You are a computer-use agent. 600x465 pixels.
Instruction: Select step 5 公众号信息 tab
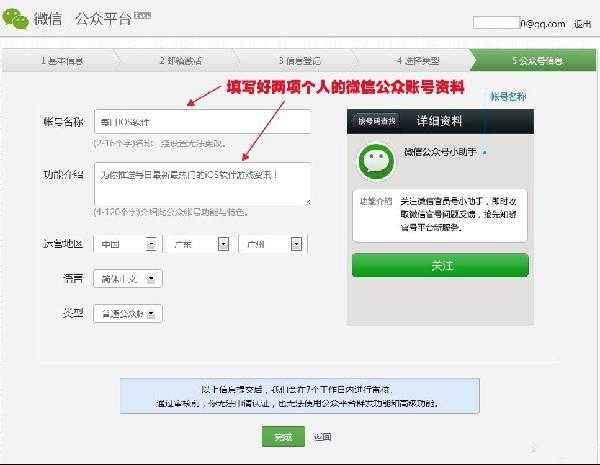[x=537, y=61]
